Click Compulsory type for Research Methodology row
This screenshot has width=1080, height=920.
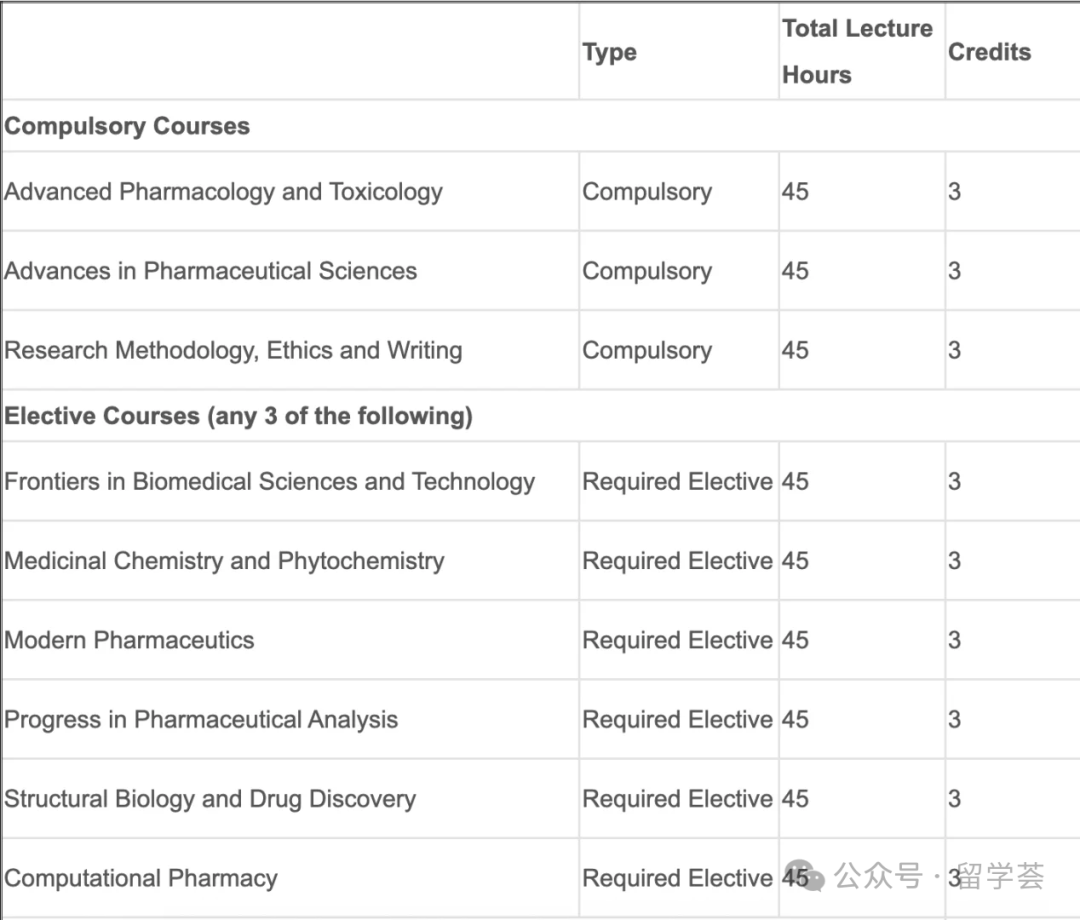click(647, 350)
